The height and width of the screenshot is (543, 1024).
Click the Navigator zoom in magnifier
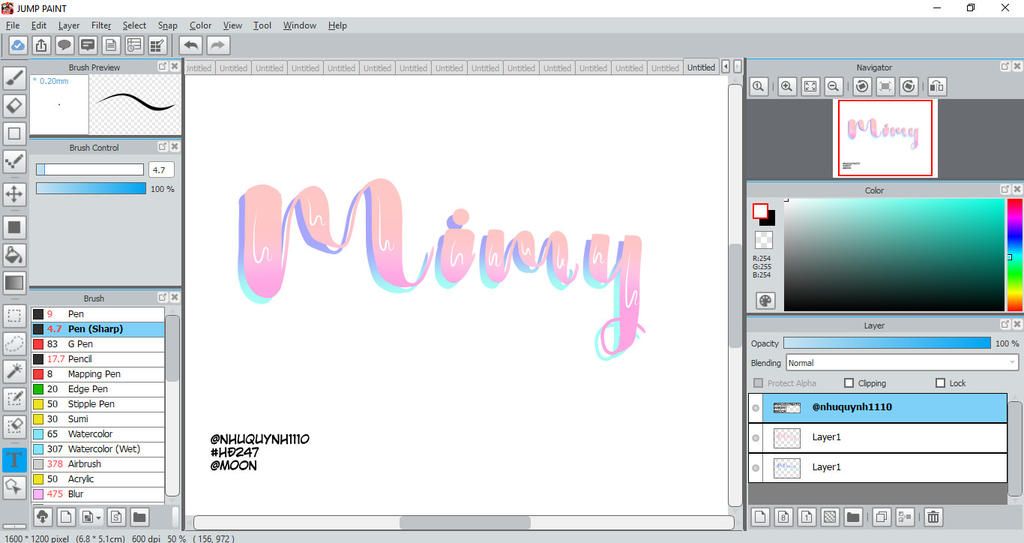point(786,86)
